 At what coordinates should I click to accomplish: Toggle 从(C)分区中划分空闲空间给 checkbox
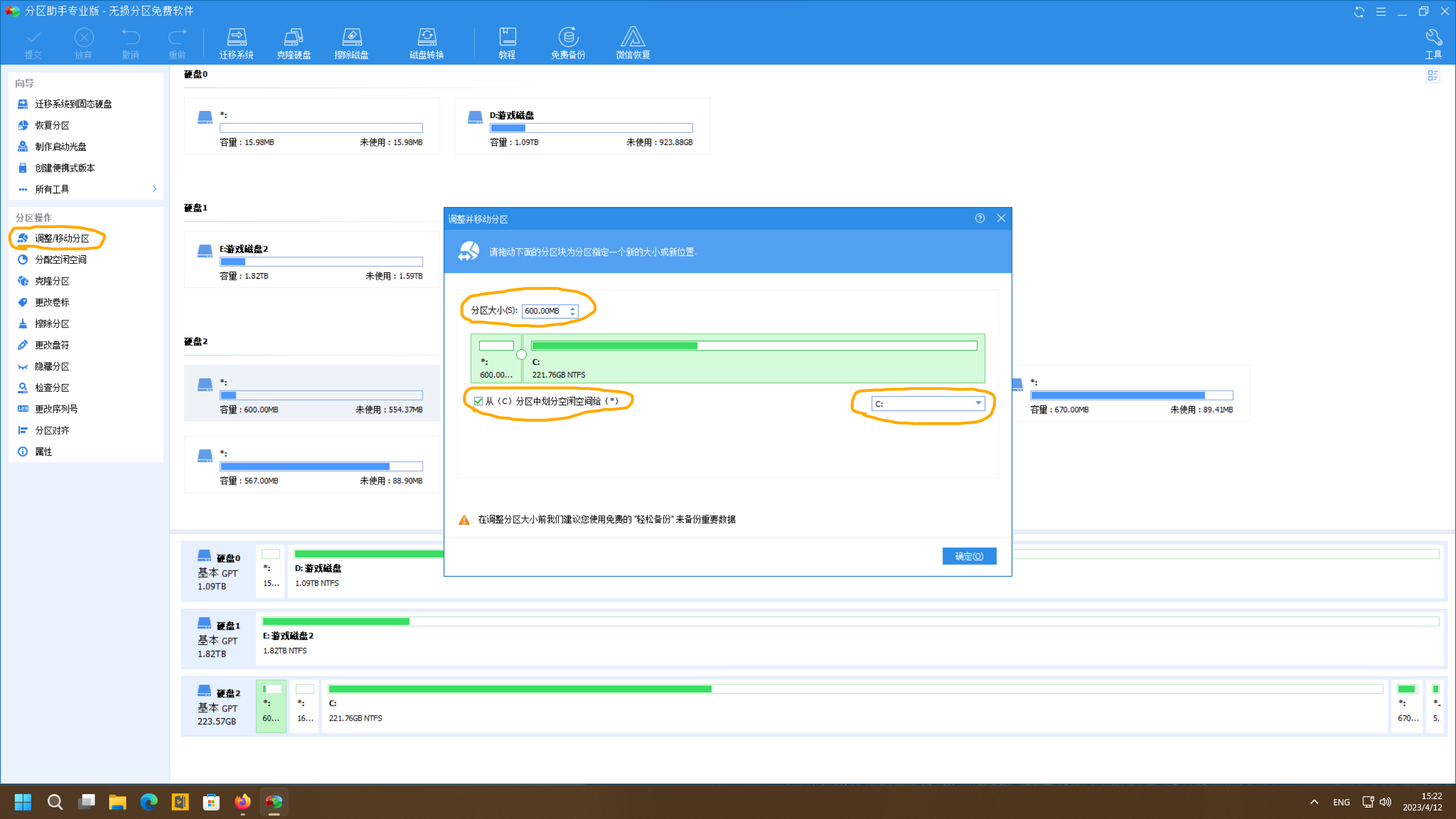(478, 401)
